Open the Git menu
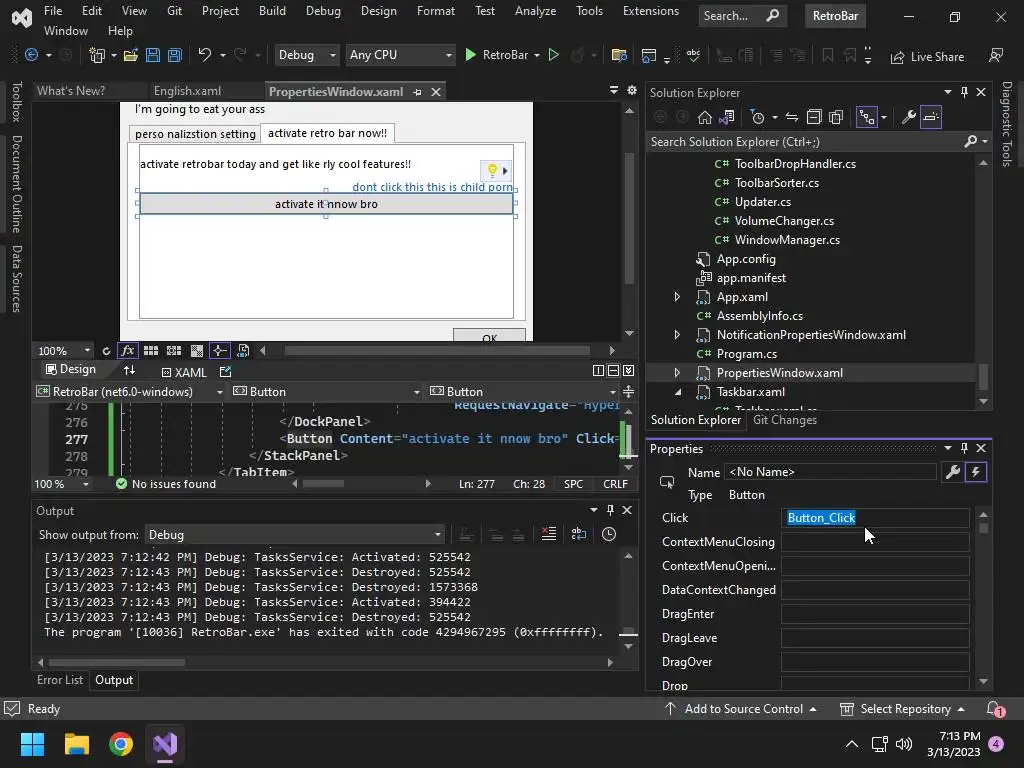Screen dimensions: 1024x768 (x=174, y=11)
